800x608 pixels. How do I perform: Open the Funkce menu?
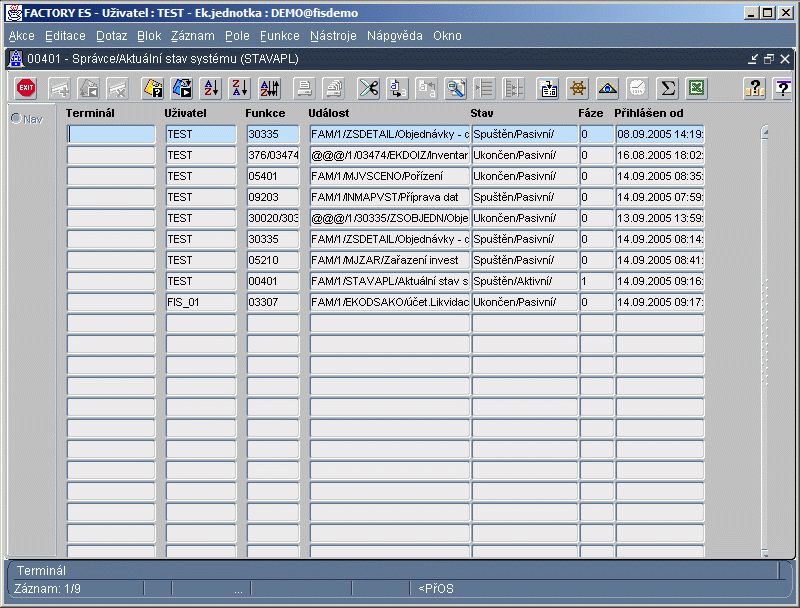[x=280, y=36]
